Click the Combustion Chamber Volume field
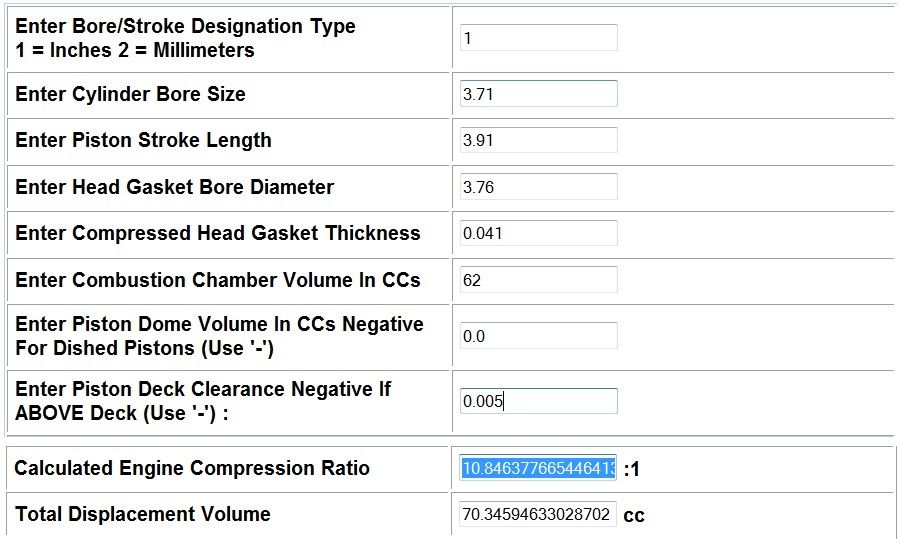Viewport: 900px width, 544px height. (x=538, y=279)
